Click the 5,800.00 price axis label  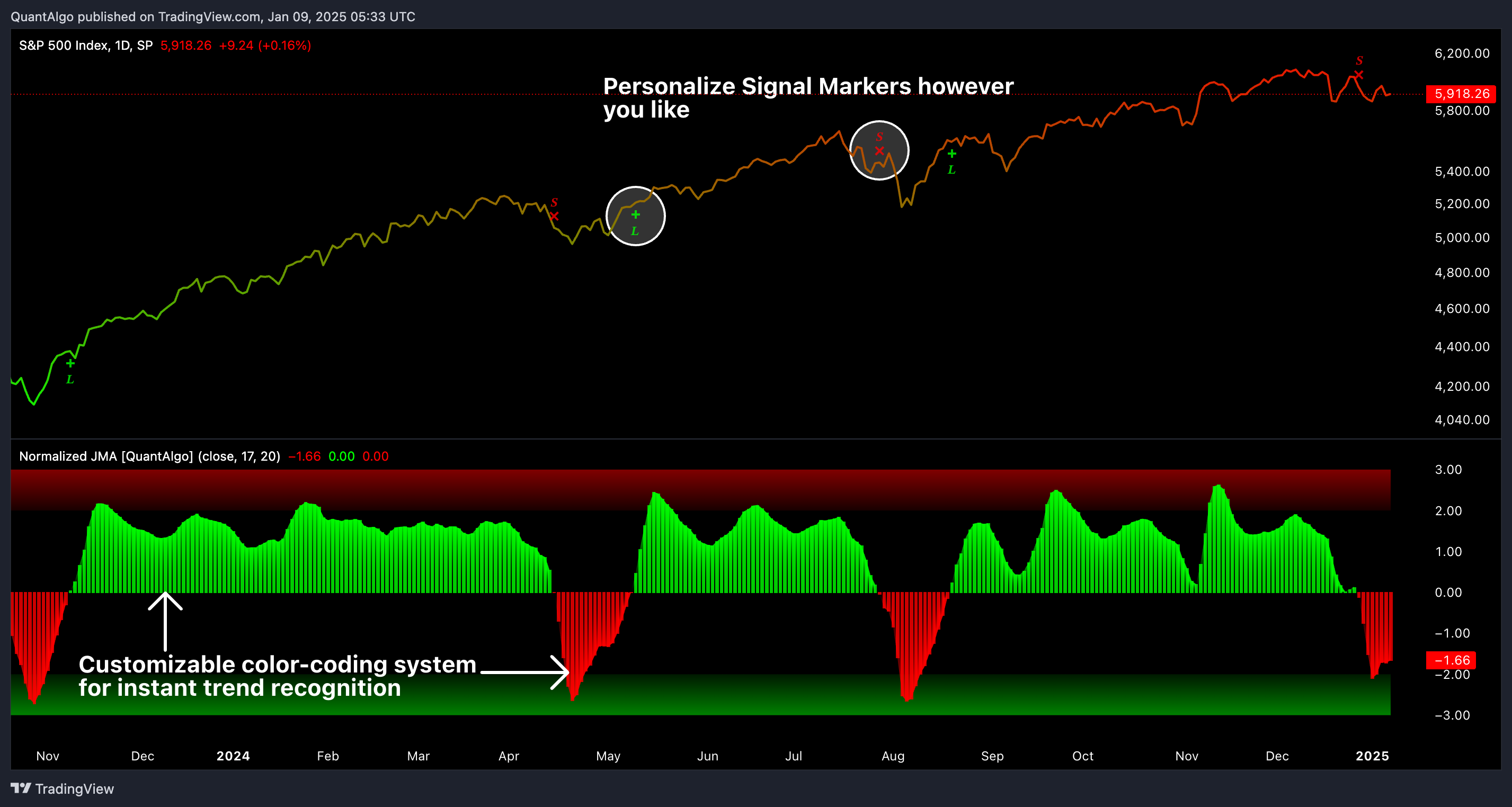(1462, 111)
